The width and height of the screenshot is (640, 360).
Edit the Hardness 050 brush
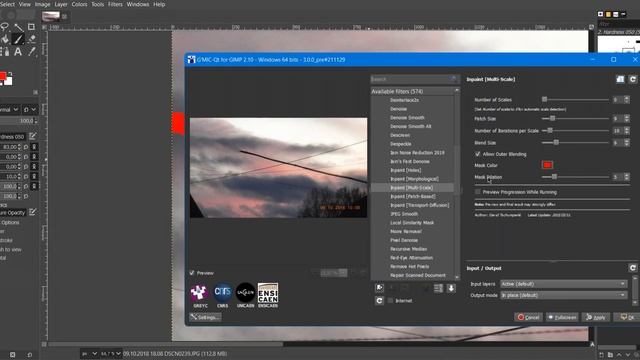pos(32,136)
